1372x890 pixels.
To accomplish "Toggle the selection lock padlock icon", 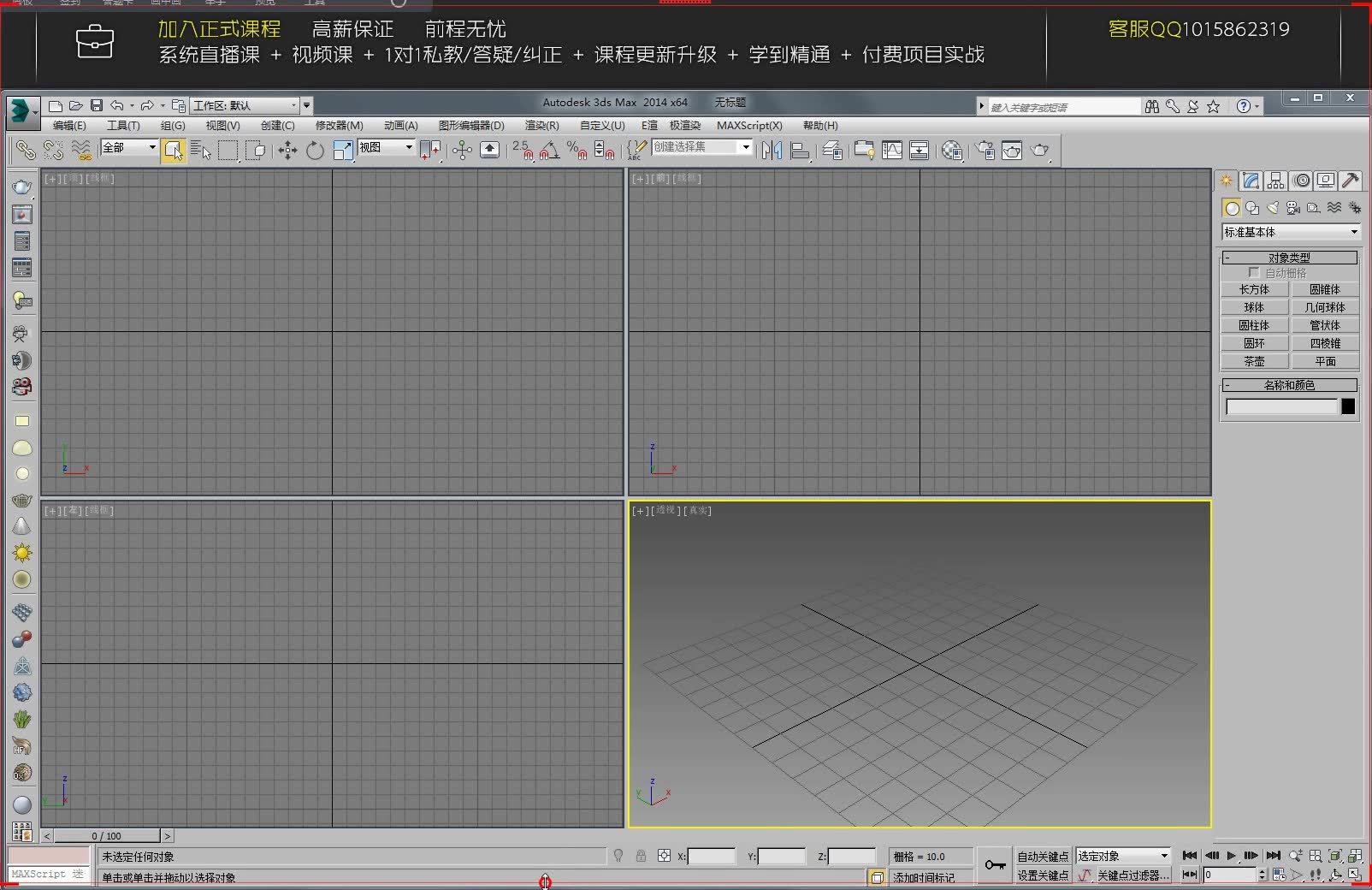I will pyautogui.click(x=640, y=856).
